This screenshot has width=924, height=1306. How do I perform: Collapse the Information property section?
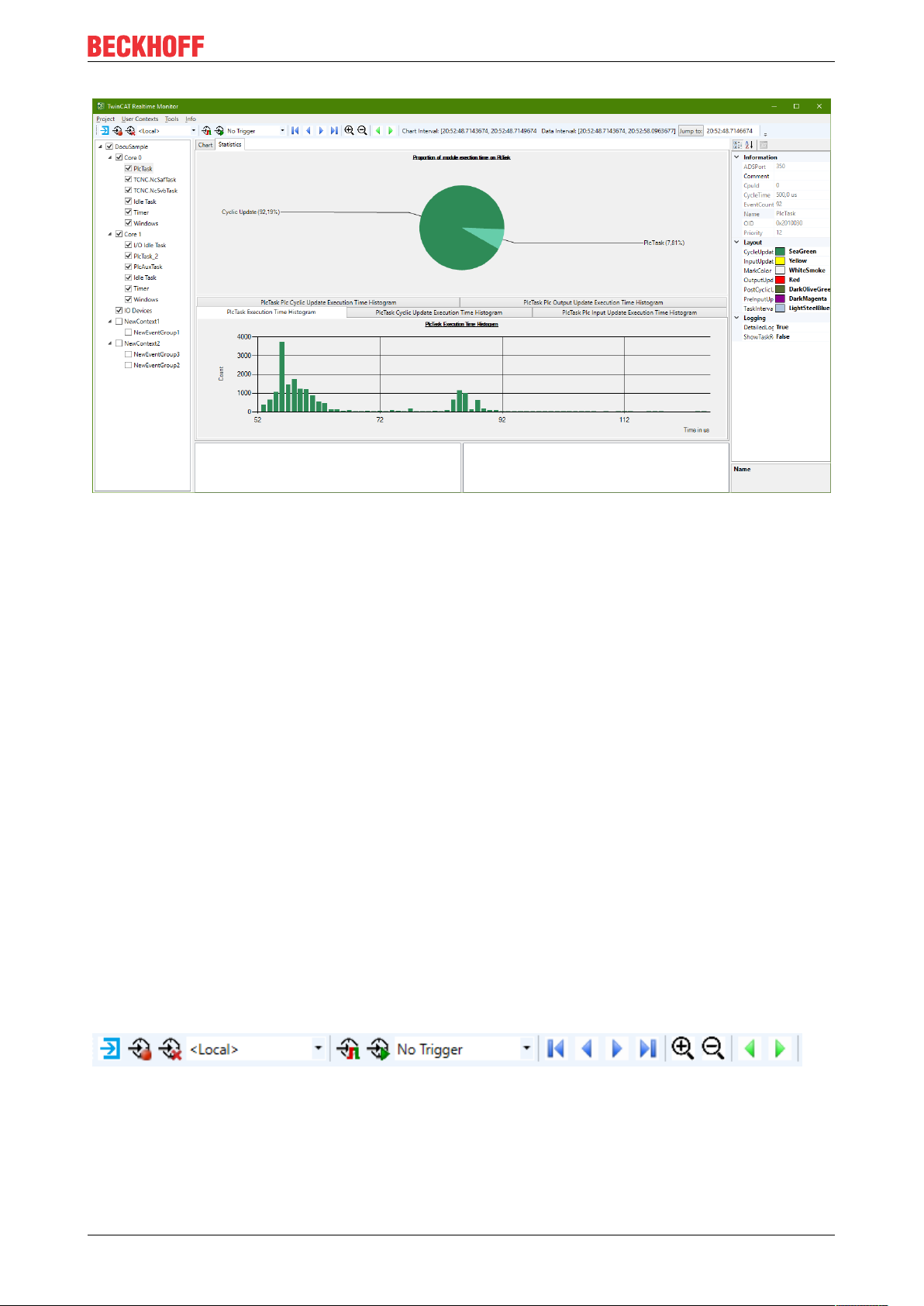(x=736, y=157)
